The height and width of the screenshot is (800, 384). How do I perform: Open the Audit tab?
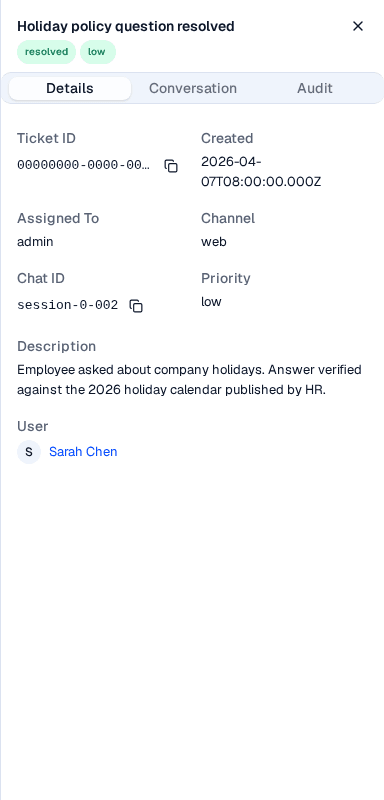tap(315, 88)
